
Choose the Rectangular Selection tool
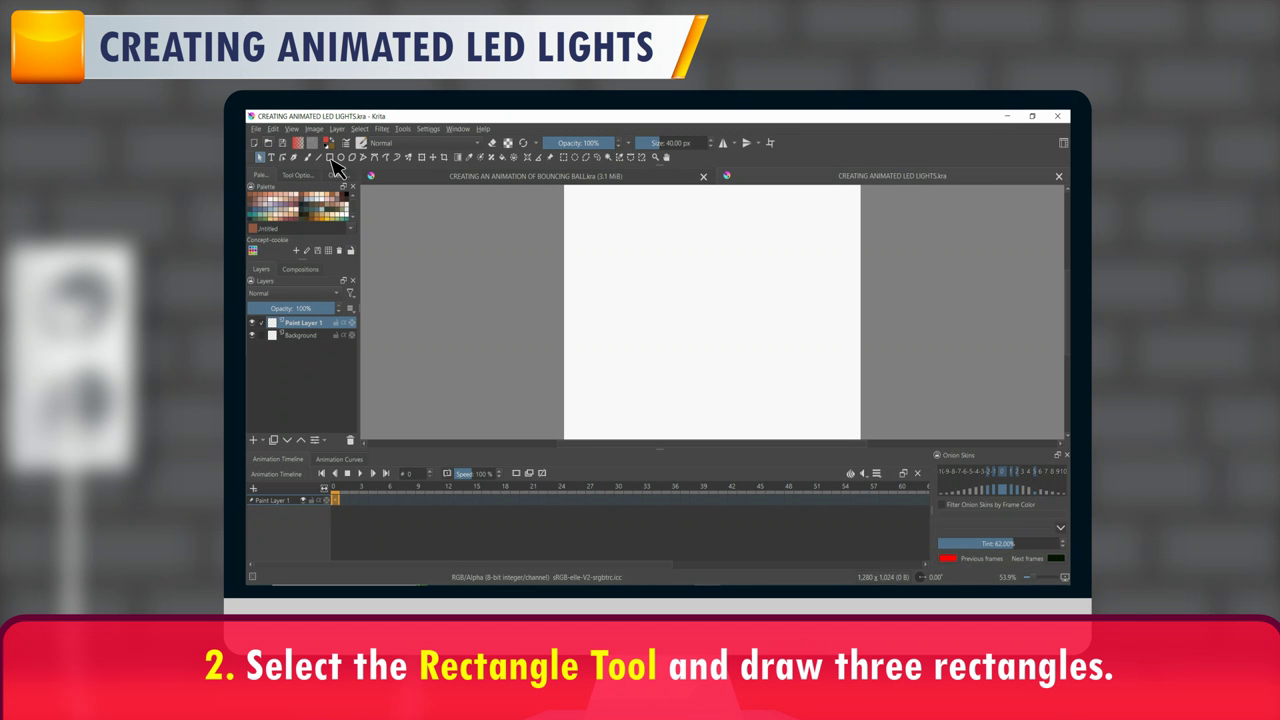click(564, 157)
